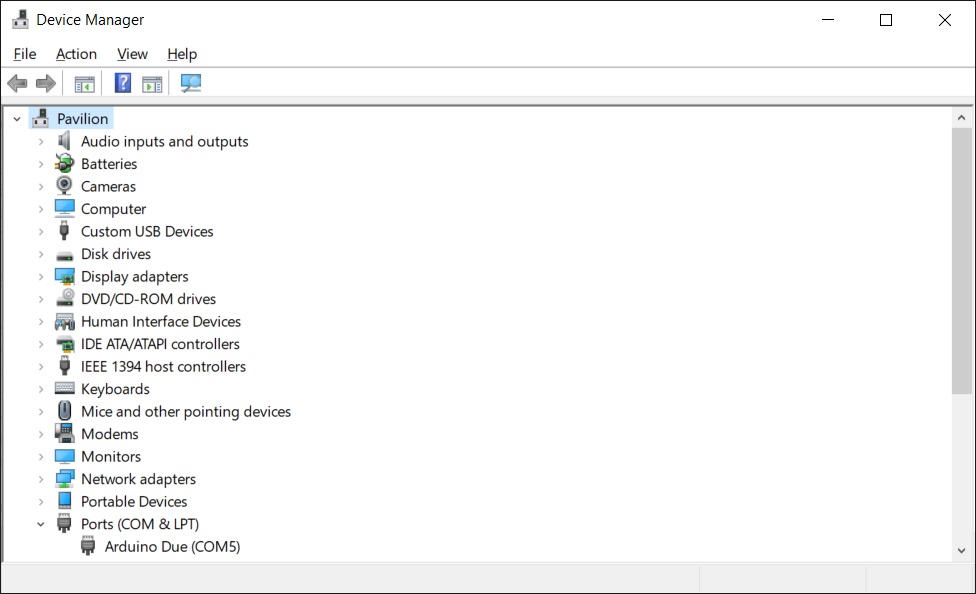Click the scroll down arrow of scrollbar
The height and width of the screenshot is (594, 976).
point(962,550)
